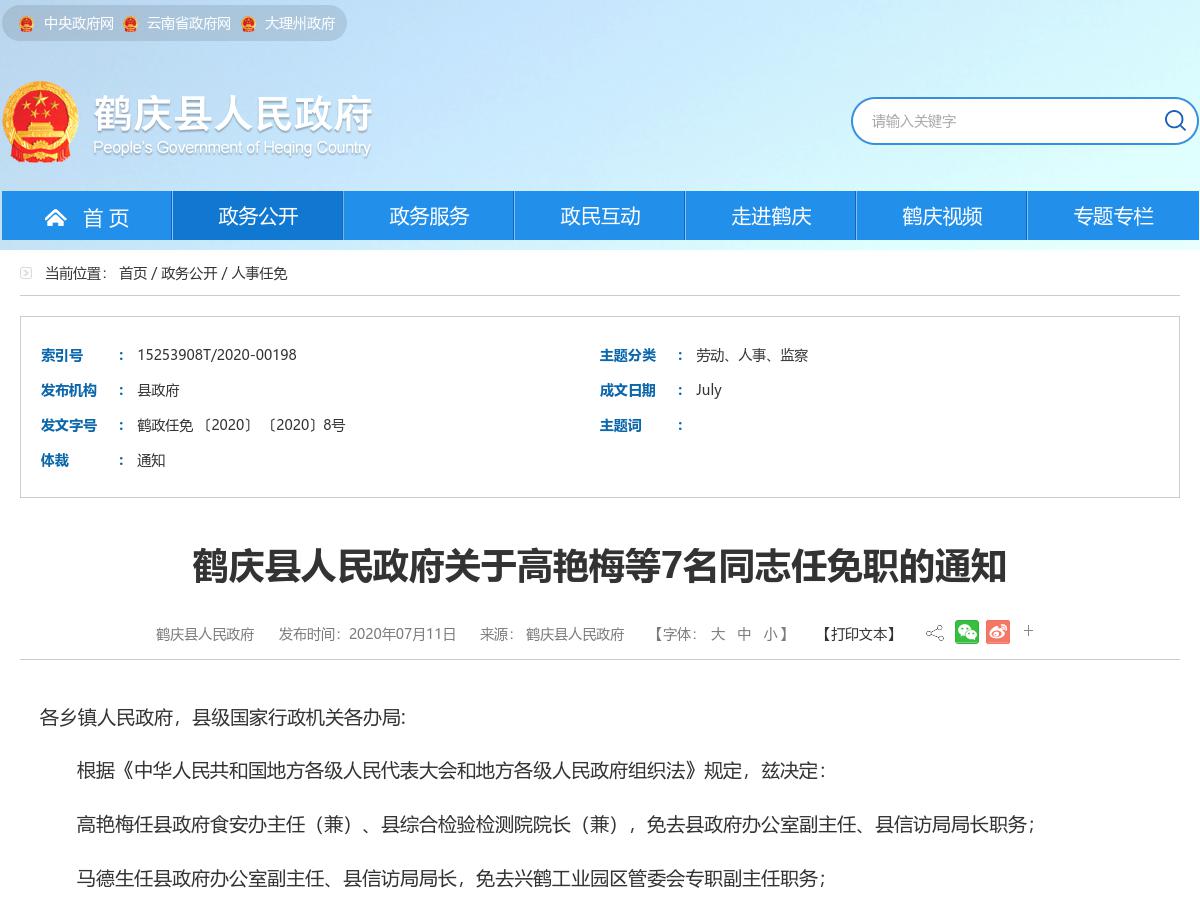Open the 政民互动 menu item
This screenshot has width=1200, height=900.
599,216
